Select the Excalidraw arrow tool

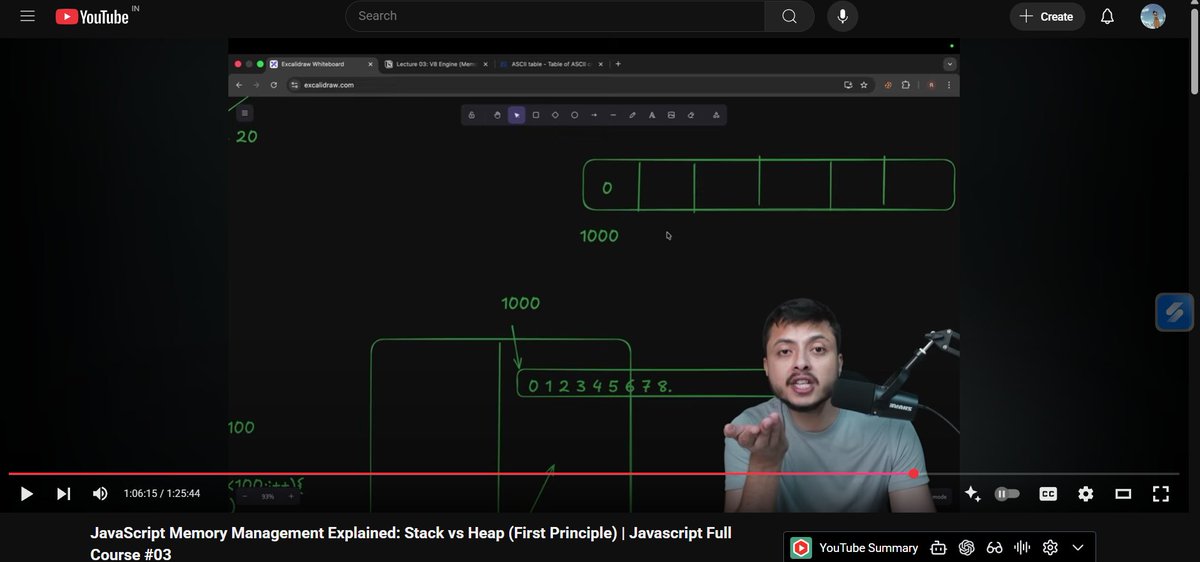(x=594, y=115)
